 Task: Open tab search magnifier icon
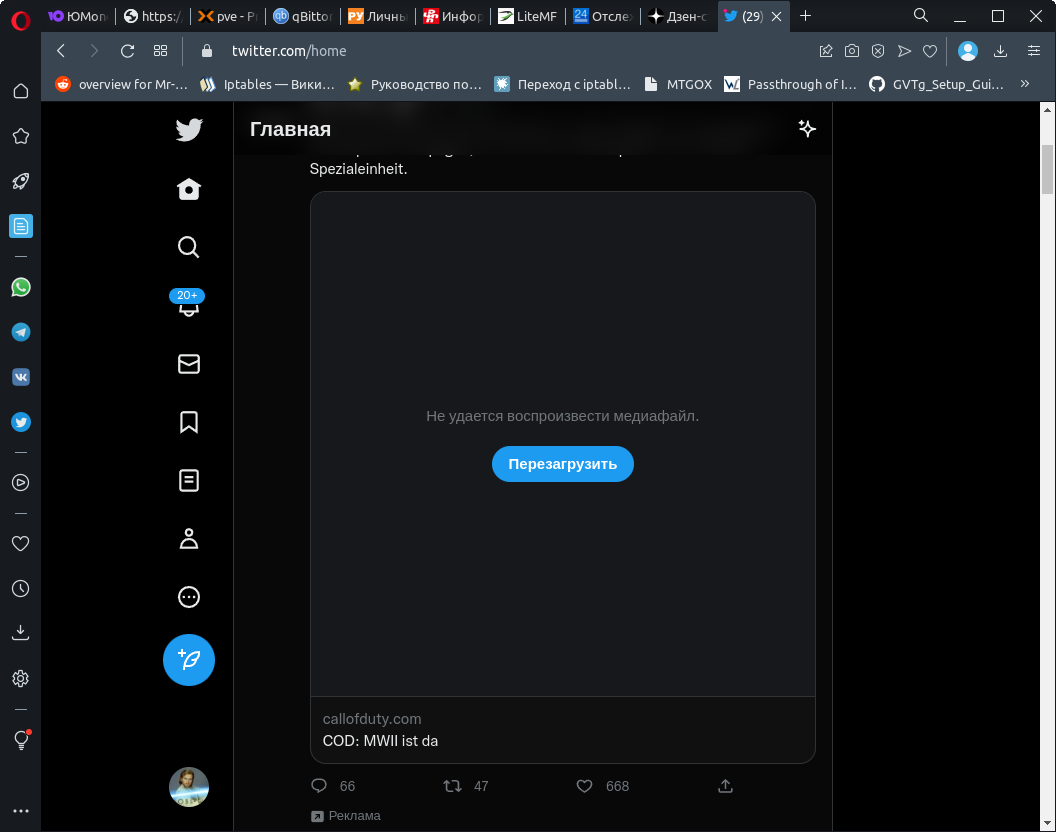(x=921, y=15)
